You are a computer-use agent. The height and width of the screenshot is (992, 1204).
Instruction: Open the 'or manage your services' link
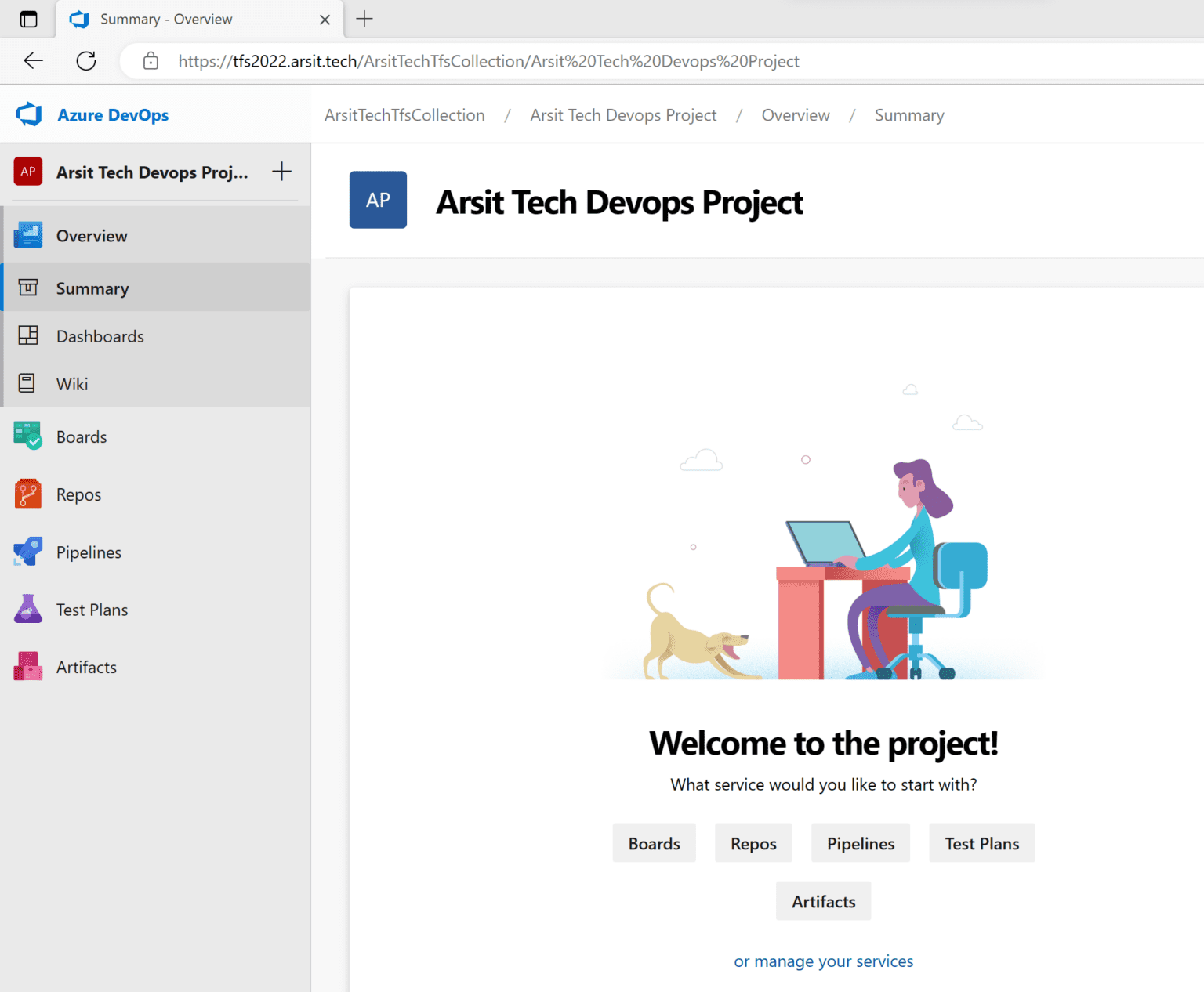point(823,961)
